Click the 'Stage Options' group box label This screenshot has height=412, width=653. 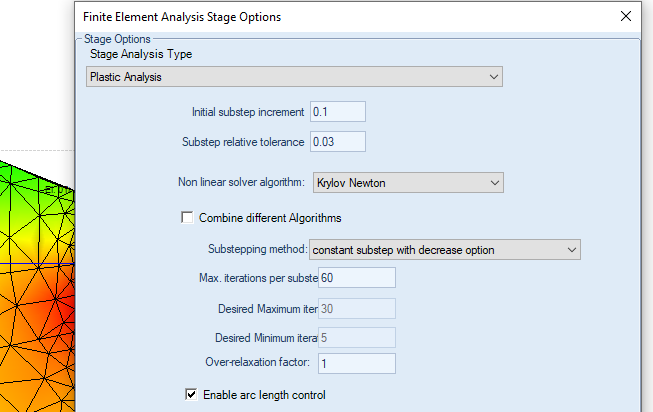pyautogui.click(x=117, y=39)
